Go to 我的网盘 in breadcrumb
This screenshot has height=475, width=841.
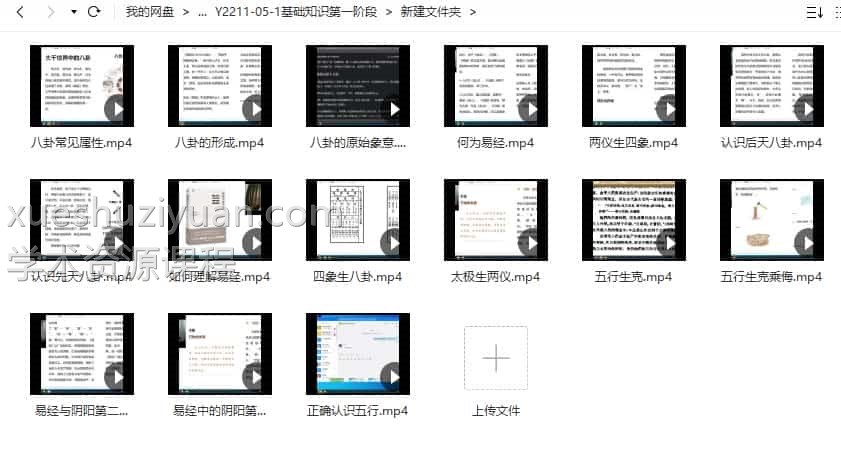[x=149, y=12]
